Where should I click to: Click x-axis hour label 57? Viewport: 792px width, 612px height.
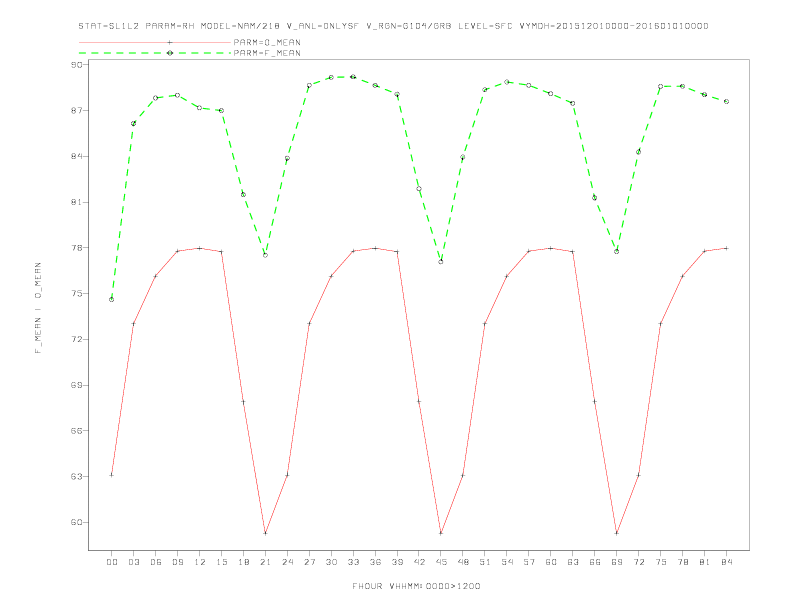(x=529, y=562)
